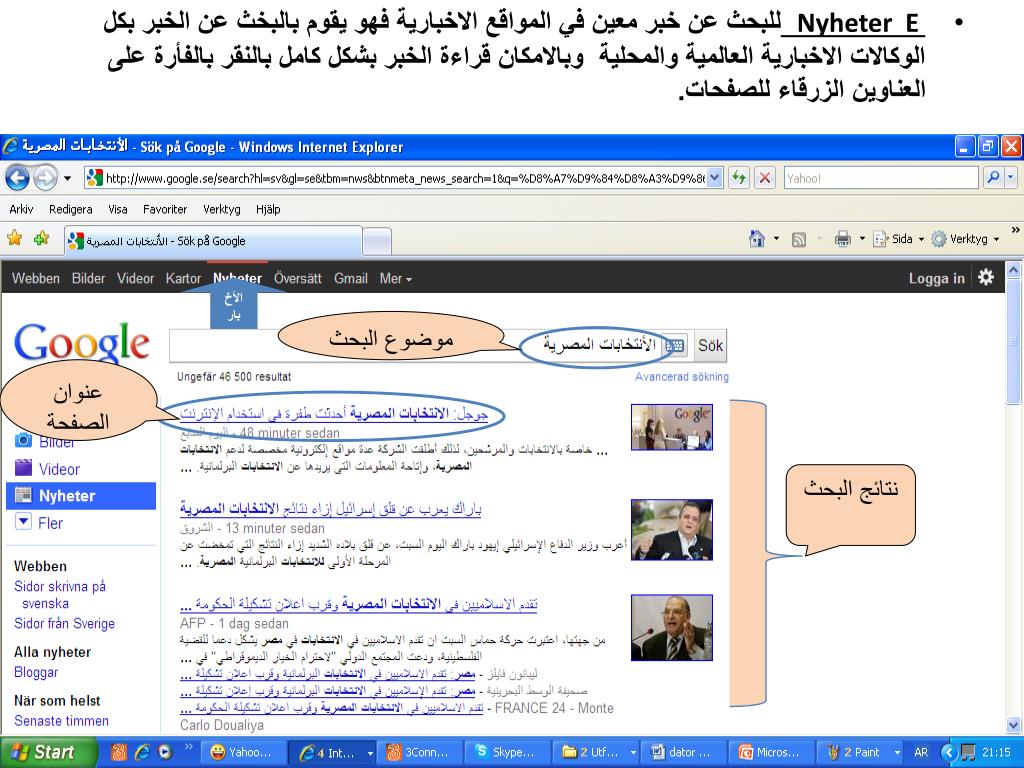The height and width of the screenshot is (768, 1024).
Task: Click the browser Back arrow button
Action: point(18,178)
